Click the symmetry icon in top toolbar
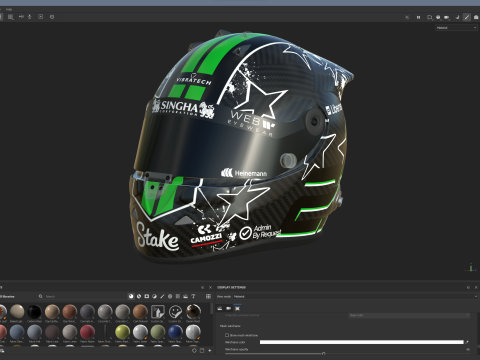 pos(21,17)
